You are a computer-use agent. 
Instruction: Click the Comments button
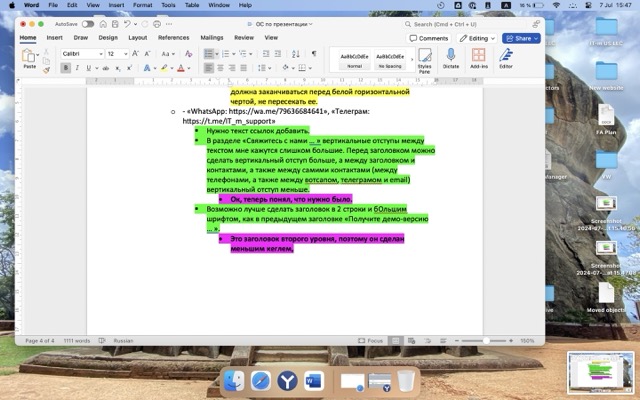point(429,38)
